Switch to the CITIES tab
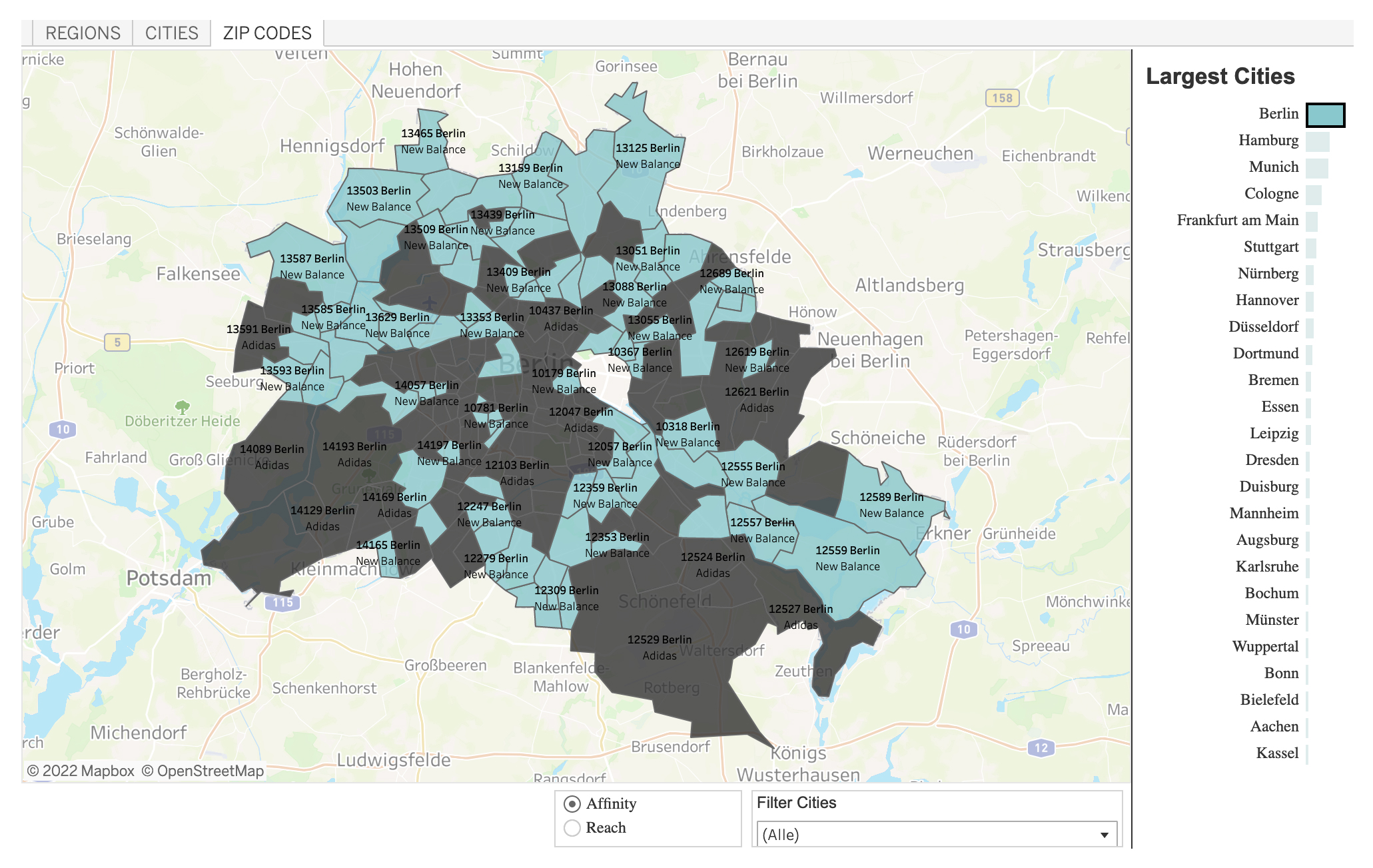The width and height of the screenshot is (1373, 868). click(172, 33)
